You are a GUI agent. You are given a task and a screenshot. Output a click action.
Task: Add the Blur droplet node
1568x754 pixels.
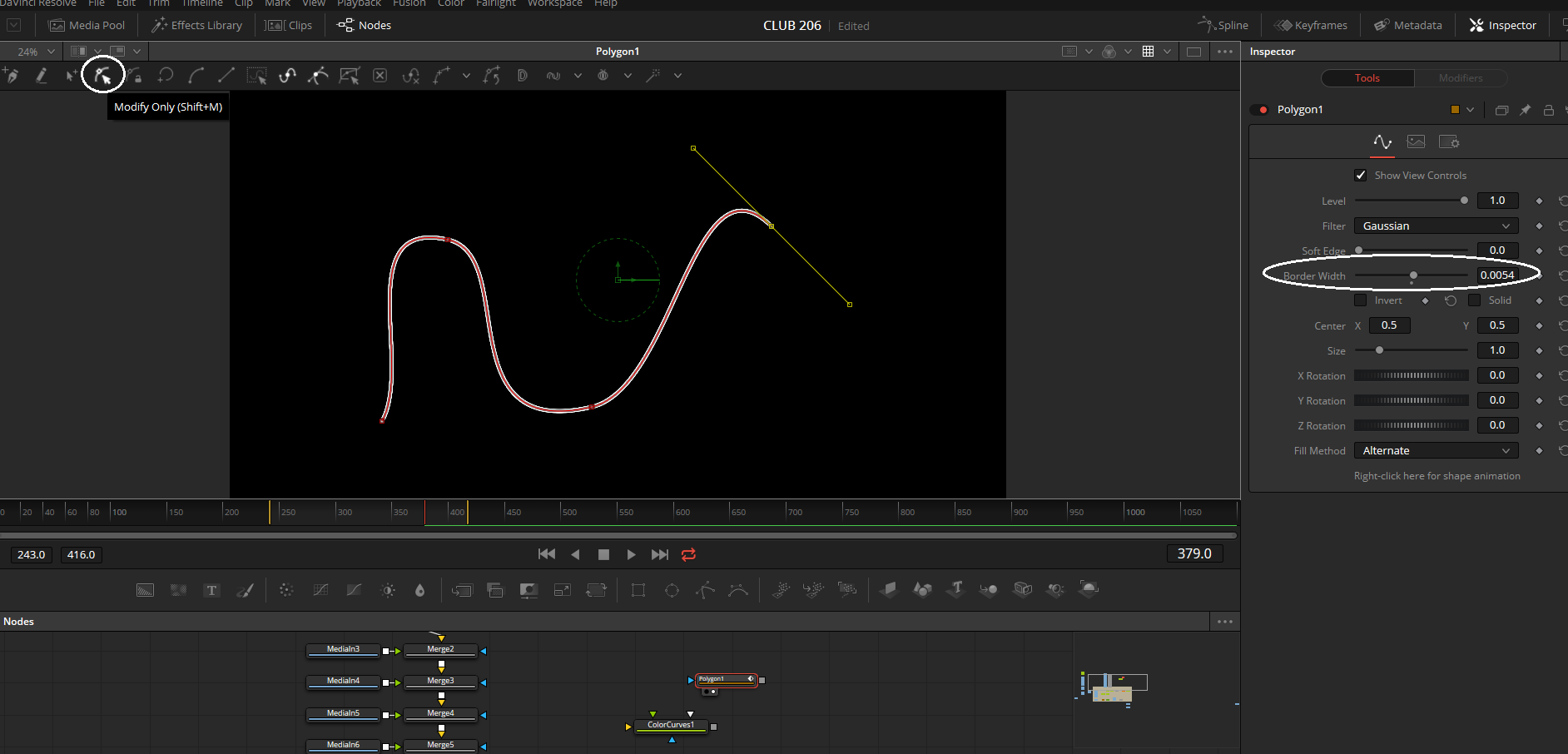click(419, 590)
